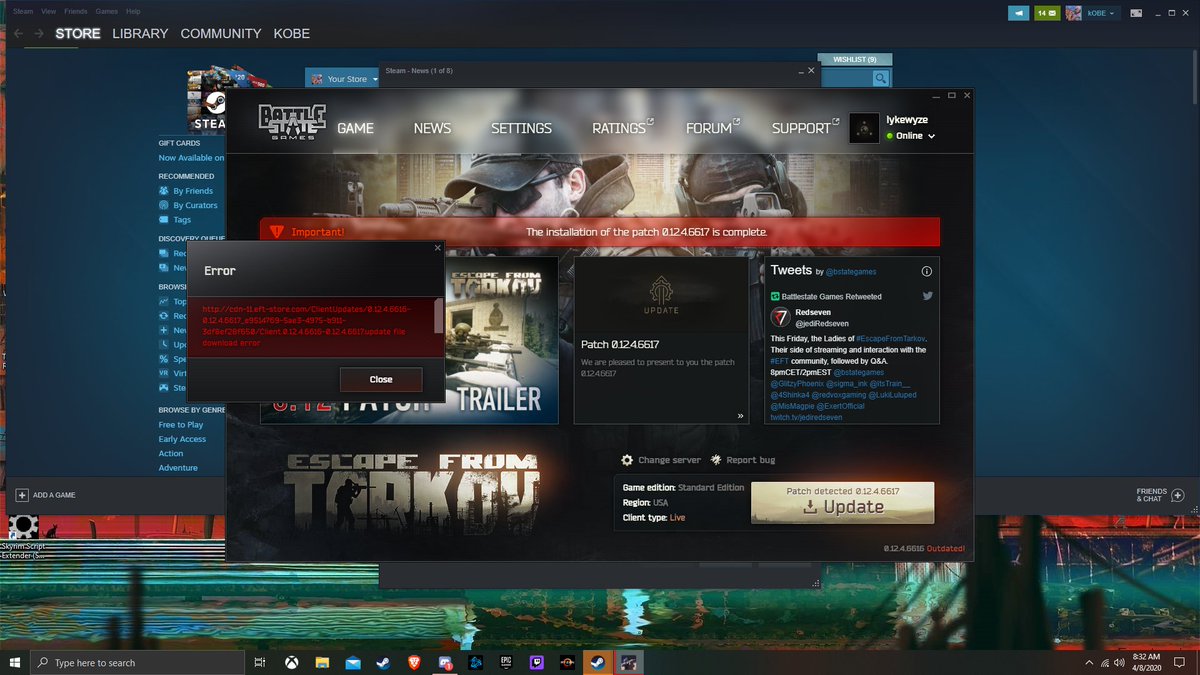Screen dimensions: 1200x675
Task: Close the Error dialog with Close button
Action: (381, 379)
